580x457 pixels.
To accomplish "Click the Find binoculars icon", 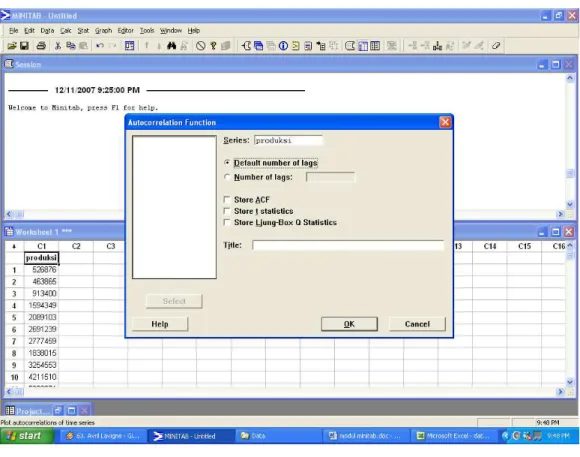I will tap(171, 46).
